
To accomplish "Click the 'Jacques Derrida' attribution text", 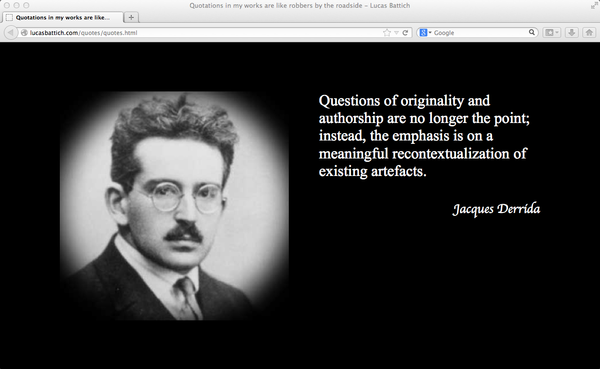I will 496,209.
